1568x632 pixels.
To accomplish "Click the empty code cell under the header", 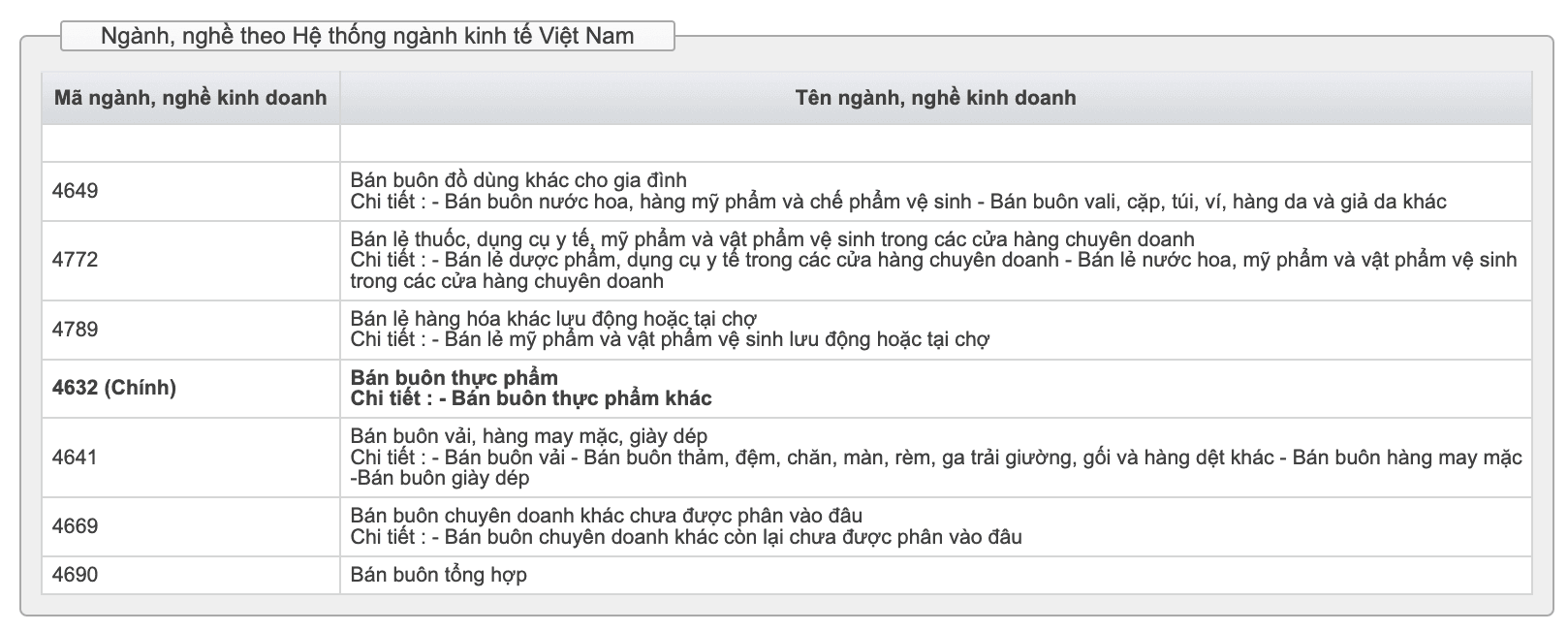I will [x=190, y=143].
